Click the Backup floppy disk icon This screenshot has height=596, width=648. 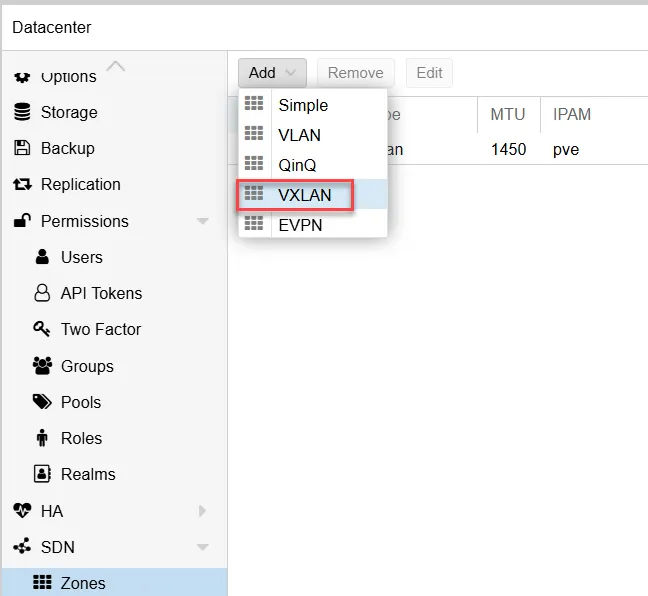pos(22,148)
